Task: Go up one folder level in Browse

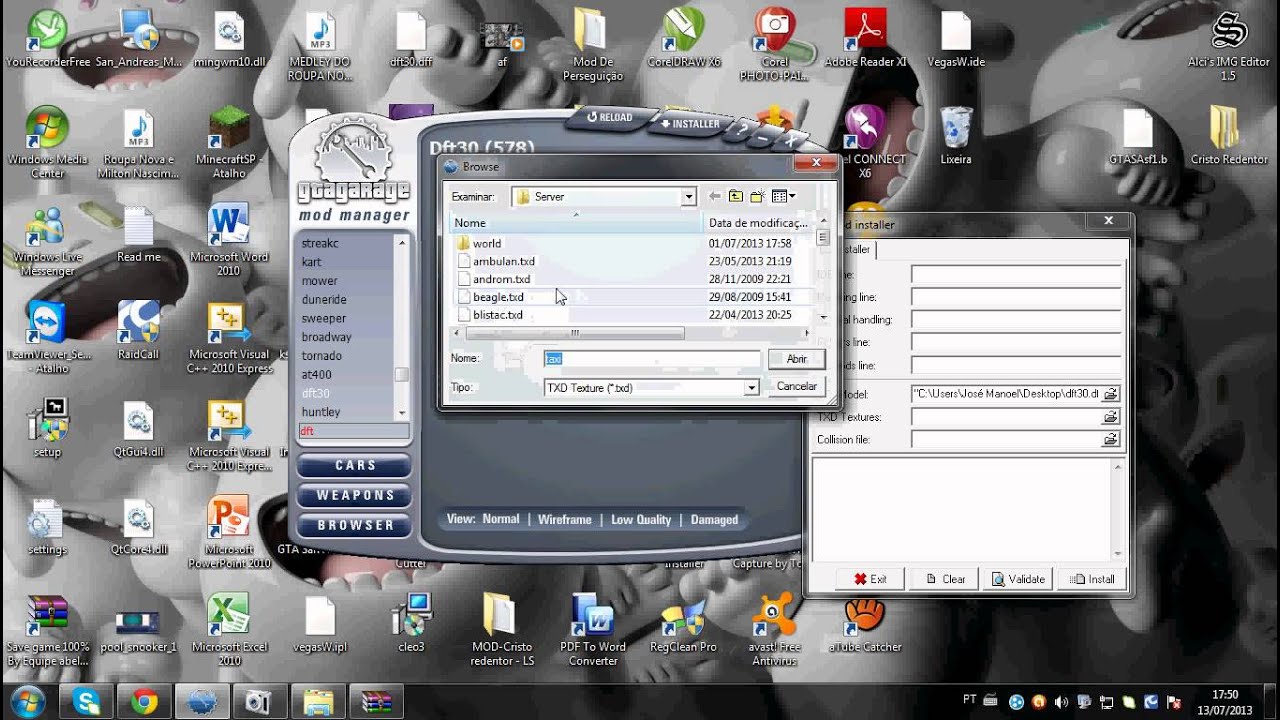Action: tap(736, 197)
